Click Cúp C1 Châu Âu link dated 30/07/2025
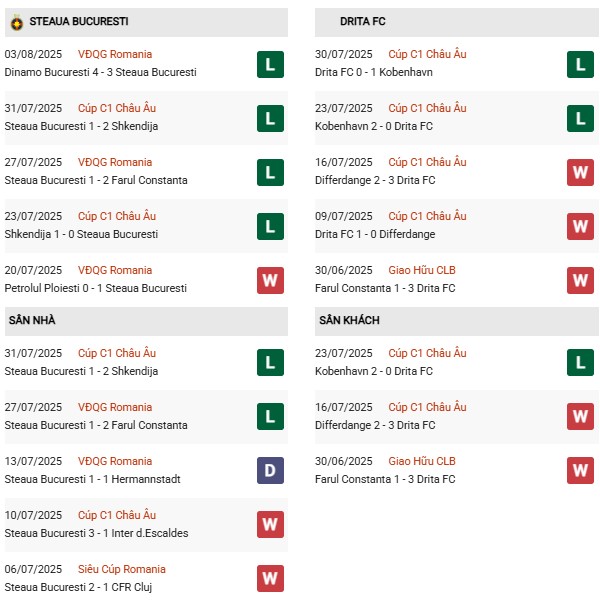600x610 pixels. click(427, 54)
